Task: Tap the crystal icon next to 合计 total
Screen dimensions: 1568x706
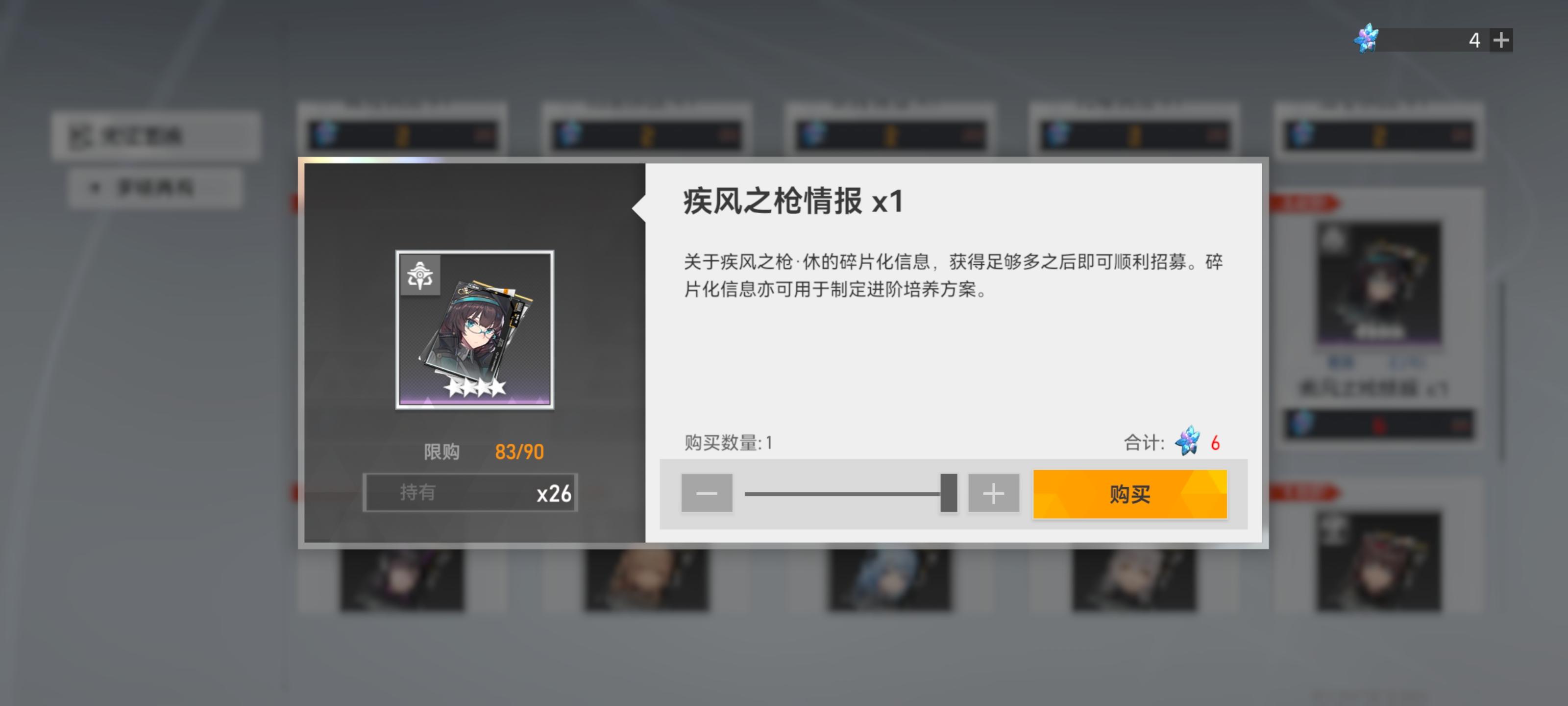Action: point(1188,441)
